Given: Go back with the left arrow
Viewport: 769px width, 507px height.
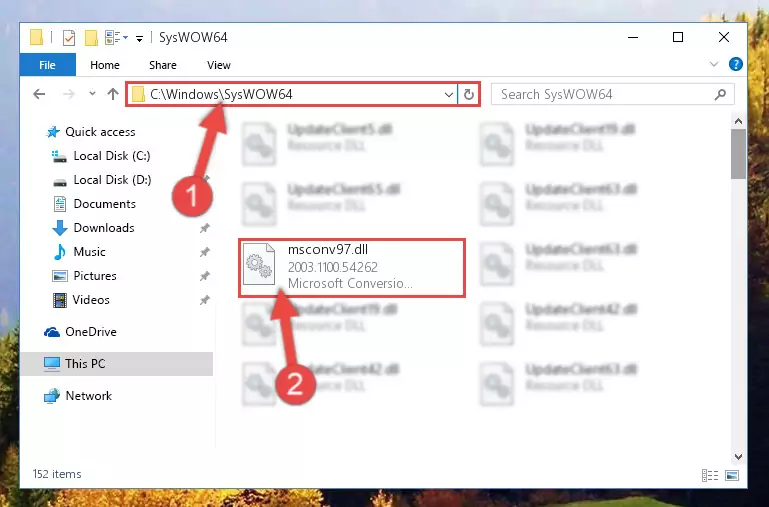Looking at the screenshot, I should click(39, 94).
